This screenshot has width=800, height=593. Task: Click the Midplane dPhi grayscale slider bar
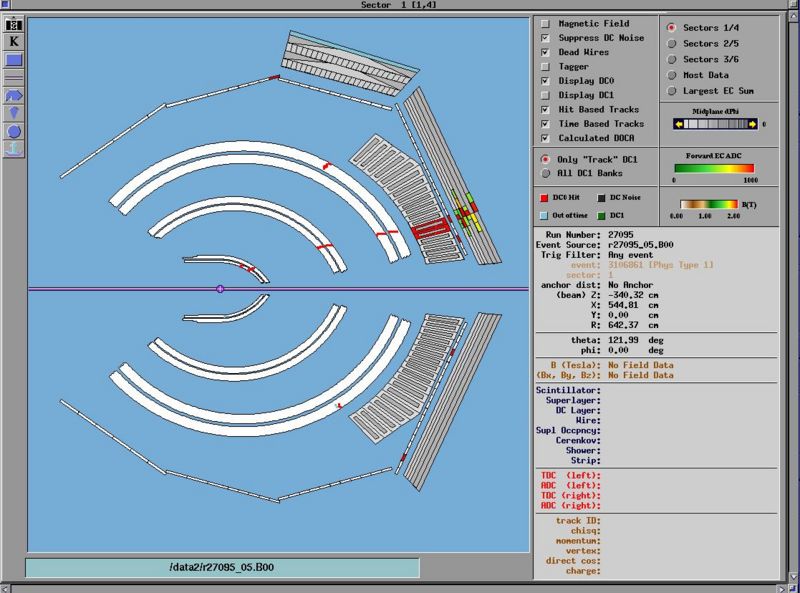click(x=715, y=124)
